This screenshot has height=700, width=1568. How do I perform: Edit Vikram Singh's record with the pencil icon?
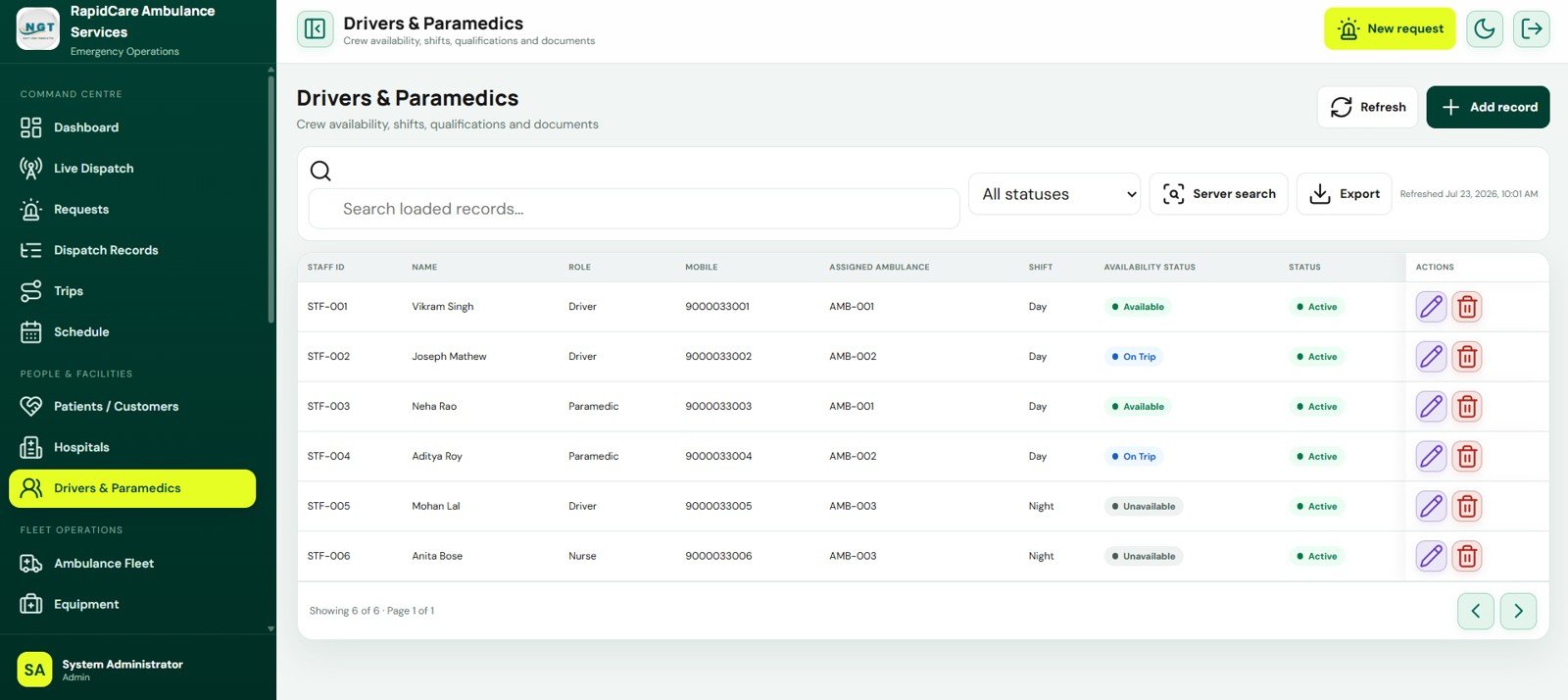coord(1431,307)
